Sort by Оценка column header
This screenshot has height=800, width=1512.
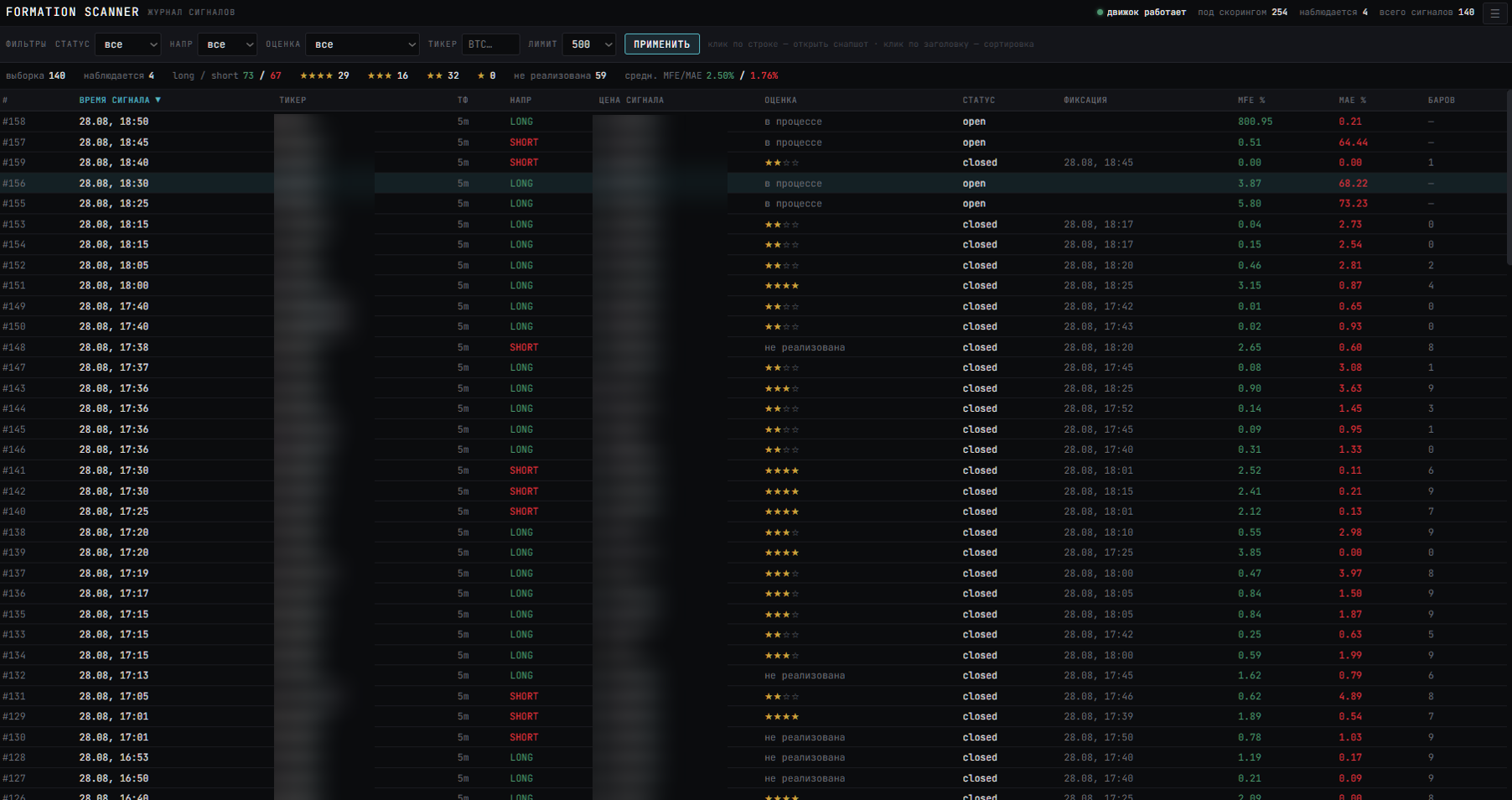click(x=780, y=100)
